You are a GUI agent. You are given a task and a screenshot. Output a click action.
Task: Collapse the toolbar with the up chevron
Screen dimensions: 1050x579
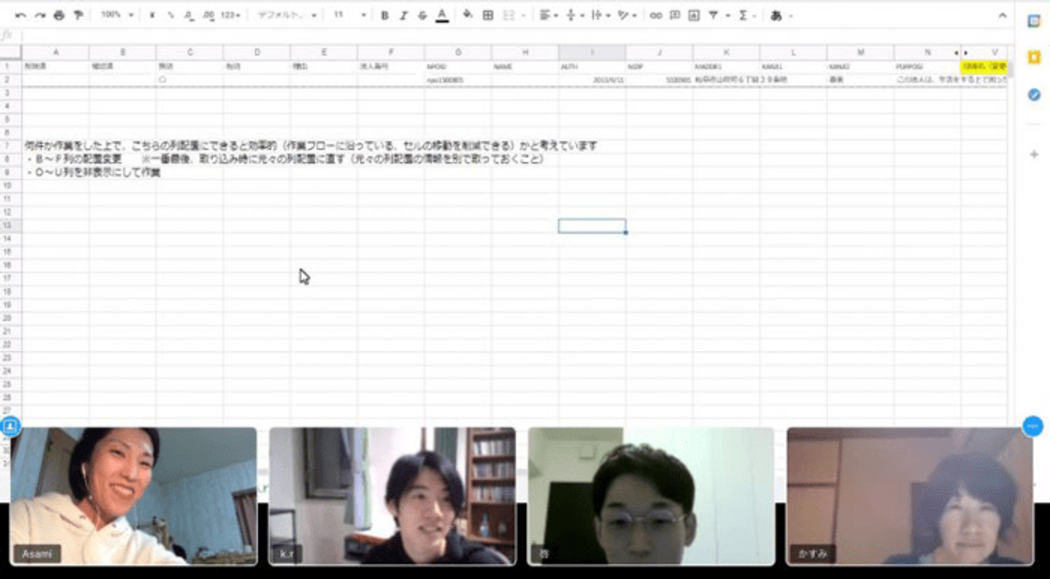pos(1003,16)
